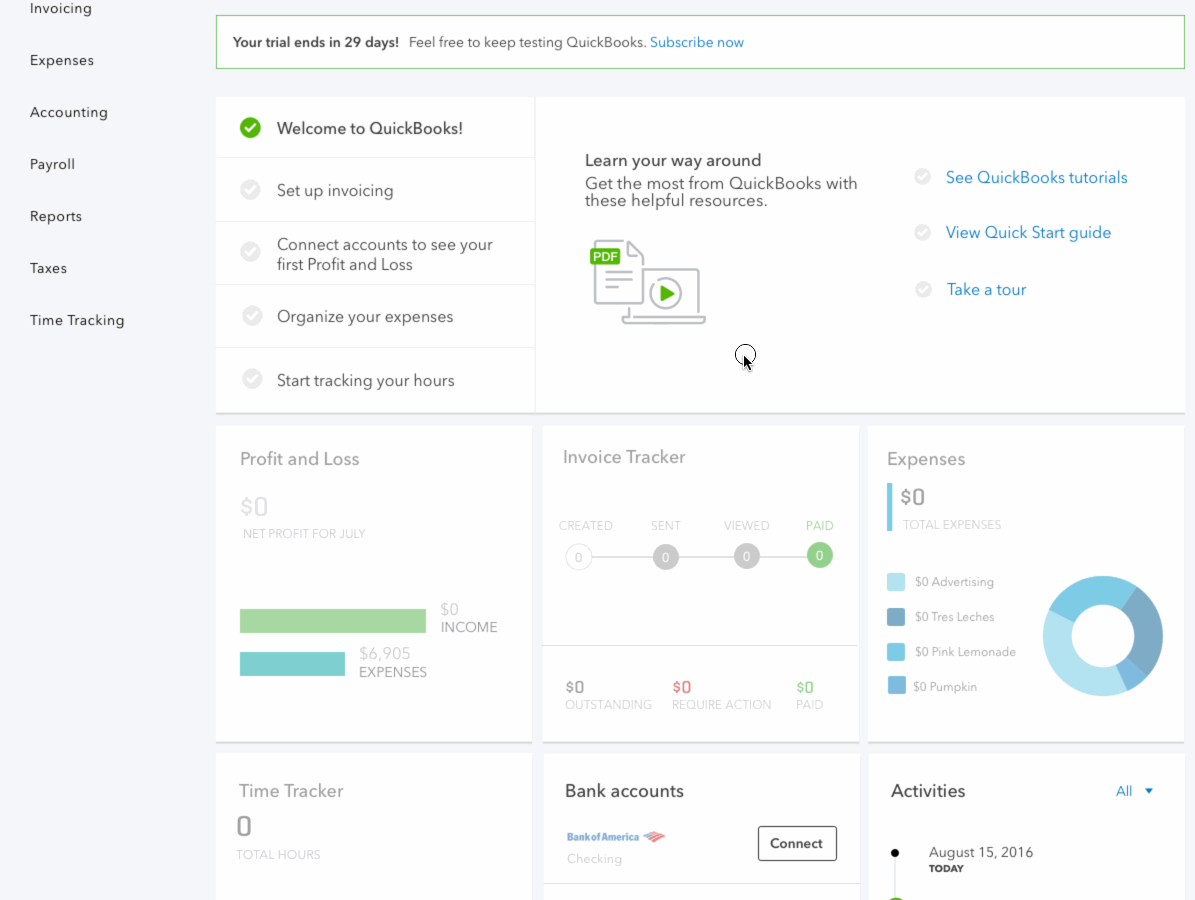Connect the Bank of America checking account

pos(797,844)
